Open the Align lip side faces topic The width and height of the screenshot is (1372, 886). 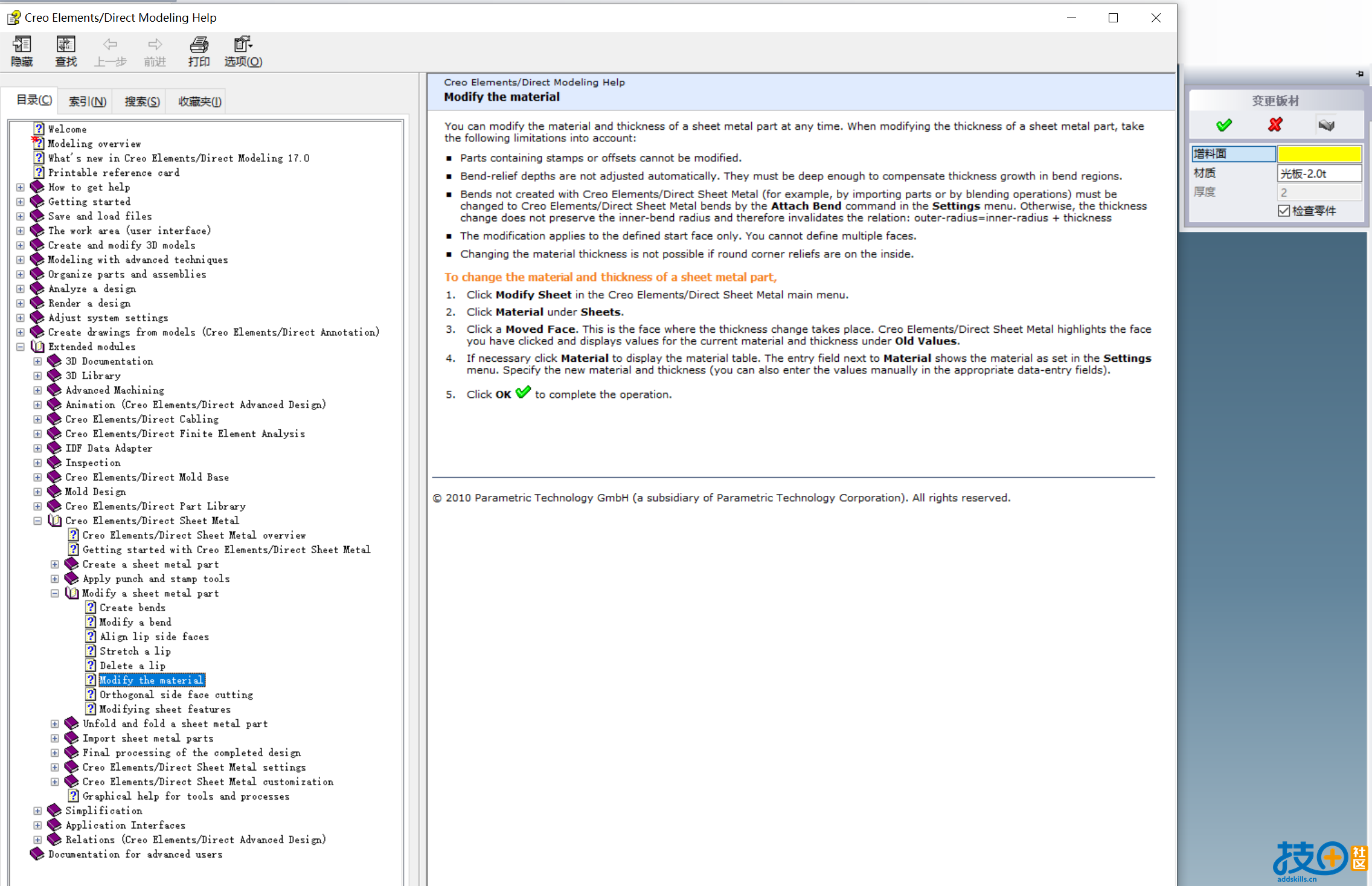[154, 636]
